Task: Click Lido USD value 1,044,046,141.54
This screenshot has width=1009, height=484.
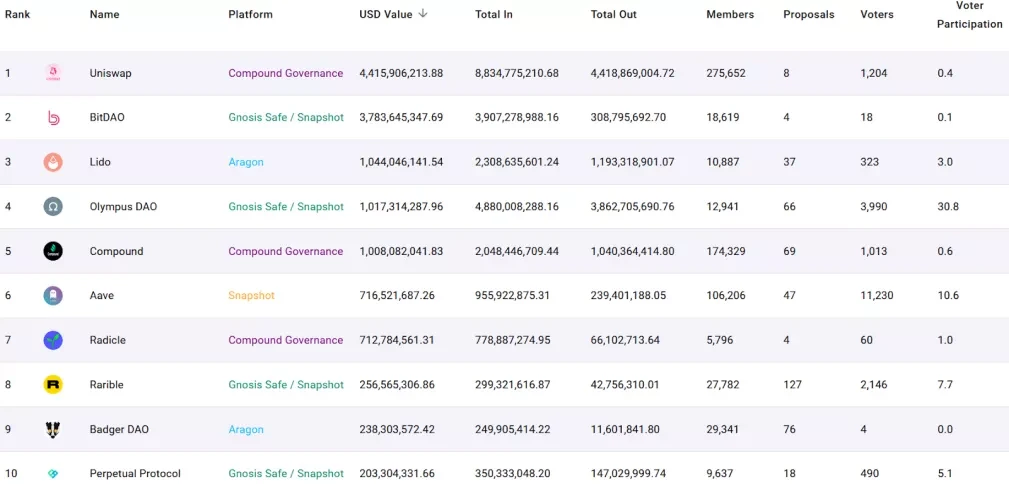Action: 401,162
